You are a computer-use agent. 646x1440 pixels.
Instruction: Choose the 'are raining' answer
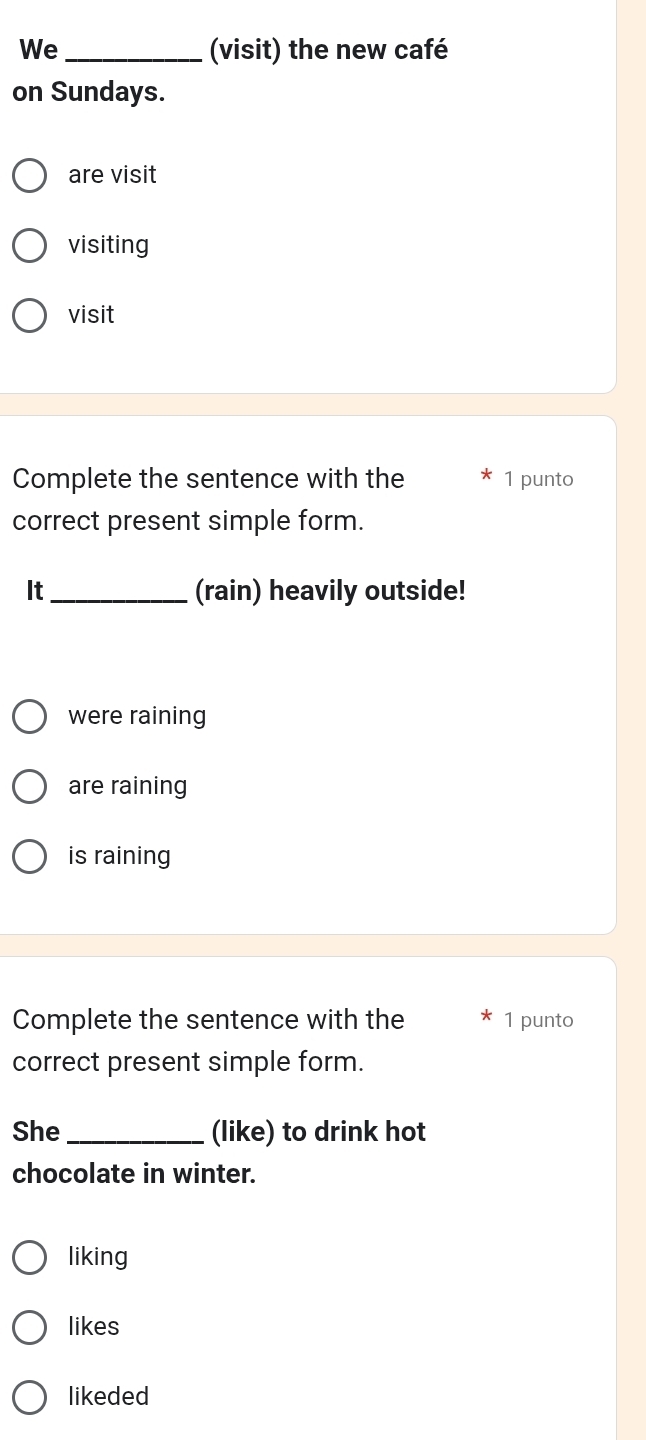point(30,786)
